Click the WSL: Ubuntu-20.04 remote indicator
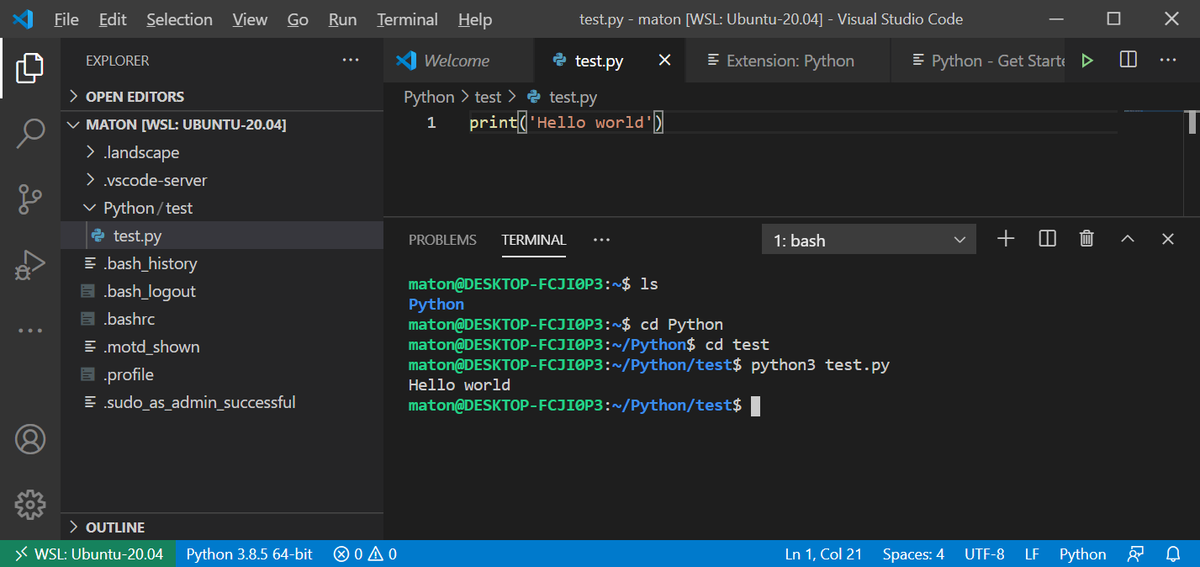The width and height of the screenshot is (1200, 567). 89,554
